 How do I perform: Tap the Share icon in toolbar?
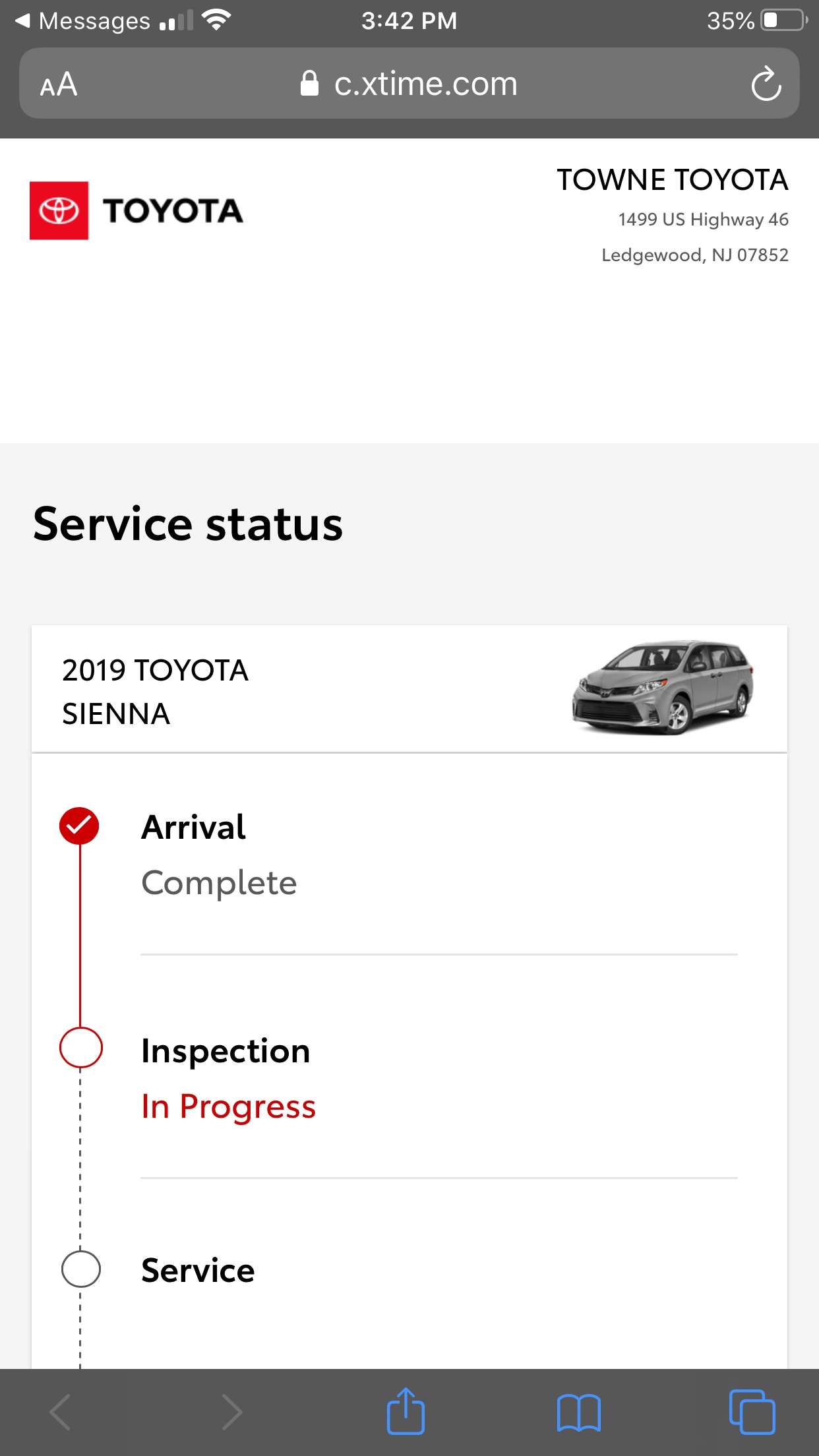click(406, 1411)
